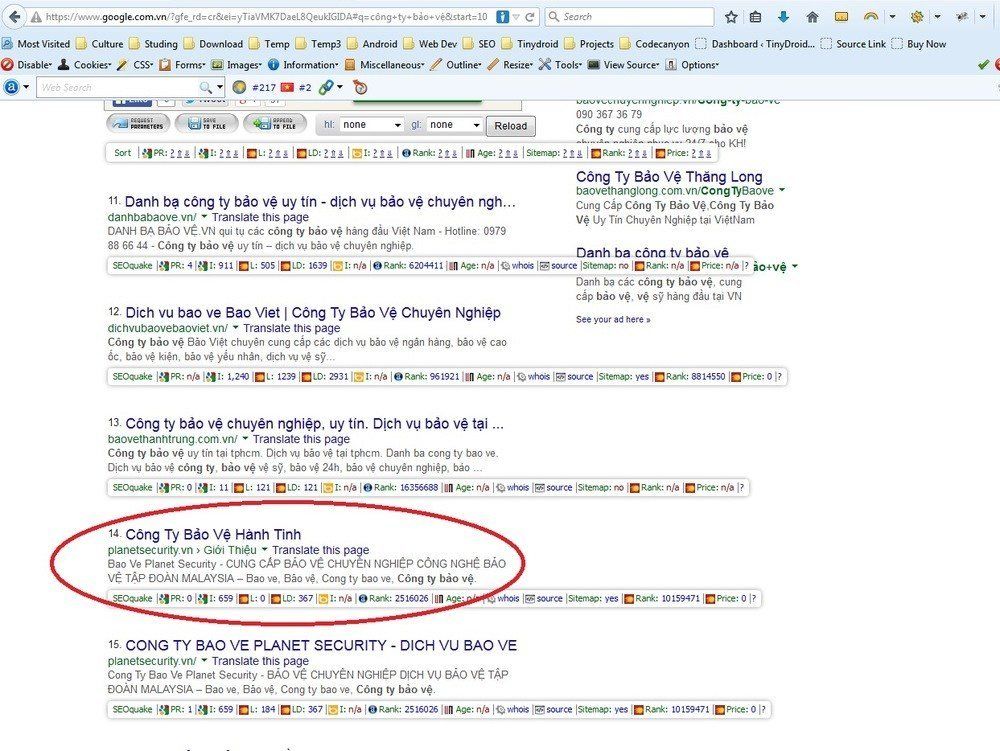Viewport: 1000px width, 751px height.
Task: Click the gear-like orange add-on icon
Action: click(x=917, y=17)
